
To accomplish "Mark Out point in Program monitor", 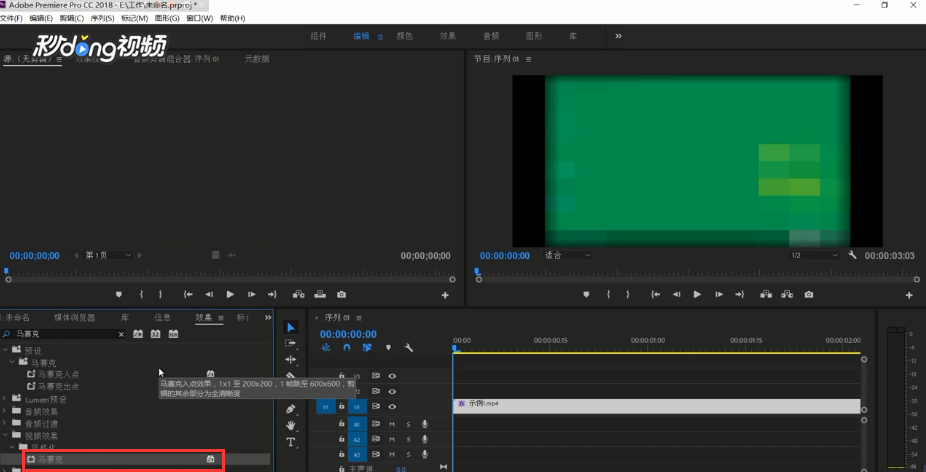I will click(628, 294).
